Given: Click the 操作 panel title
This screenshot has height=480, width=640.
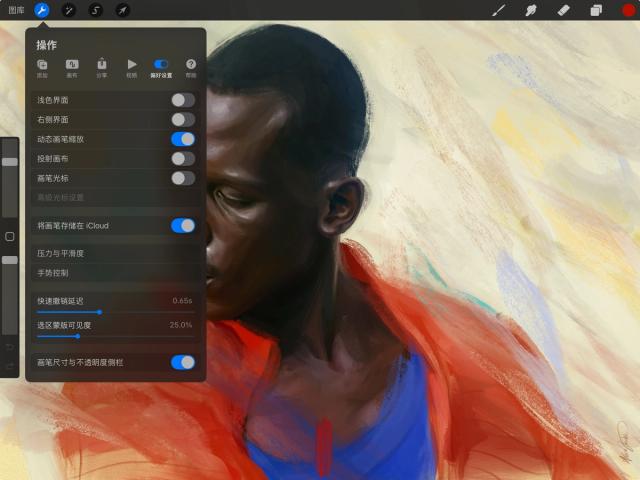Looking at the screenshot, I should (46, 45).
